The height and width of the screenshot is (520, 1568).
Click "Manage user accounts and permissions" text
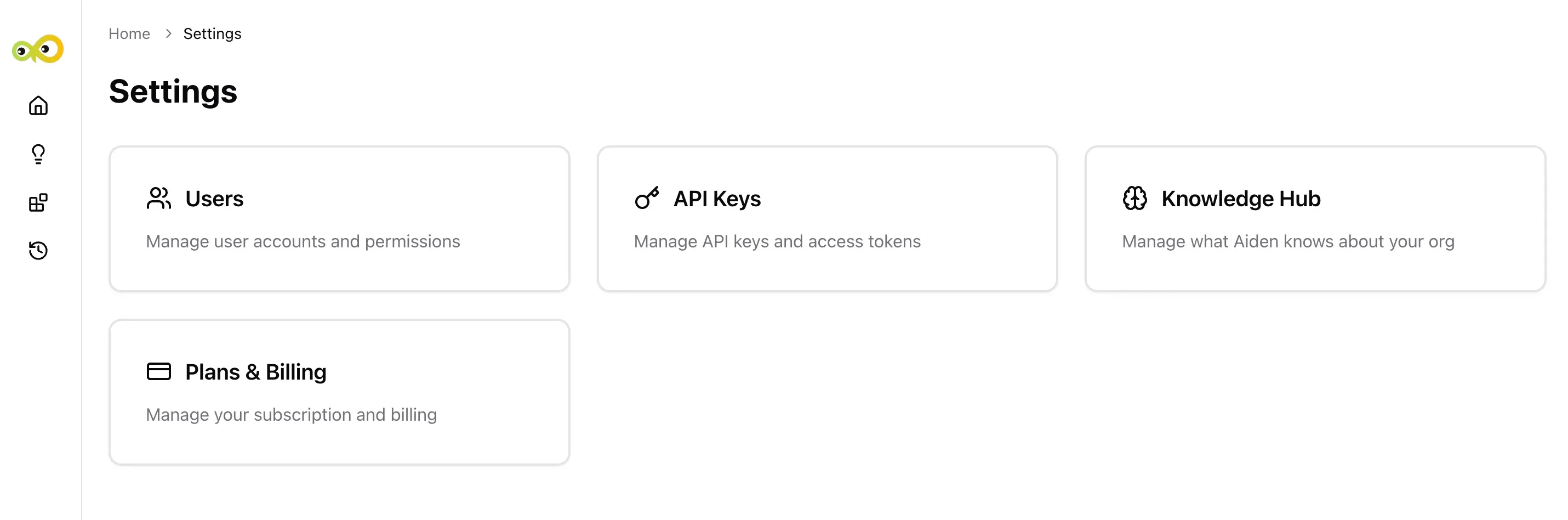click(303, 242)
